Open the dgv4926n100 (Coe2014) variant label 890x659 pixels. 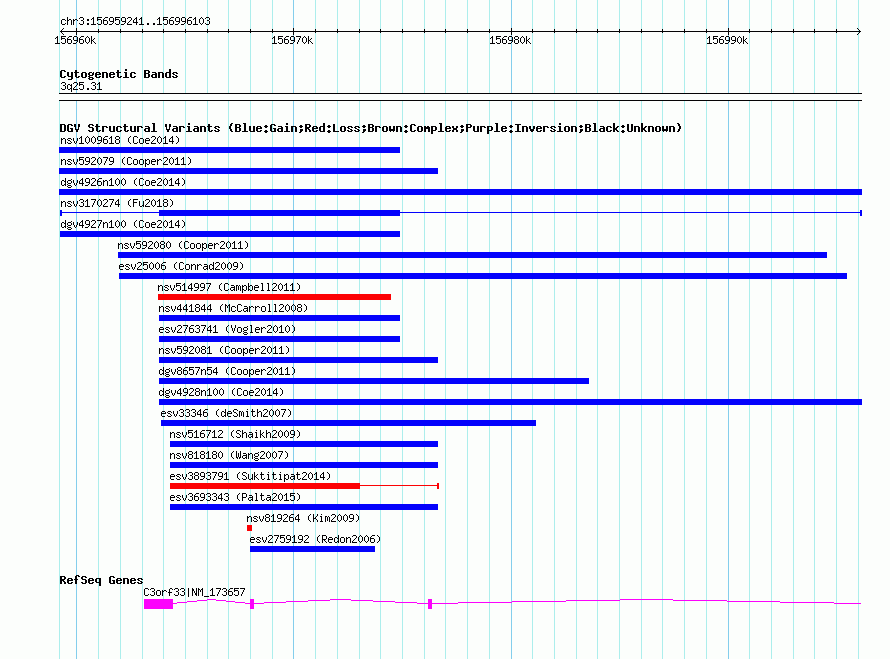[123, 182]
